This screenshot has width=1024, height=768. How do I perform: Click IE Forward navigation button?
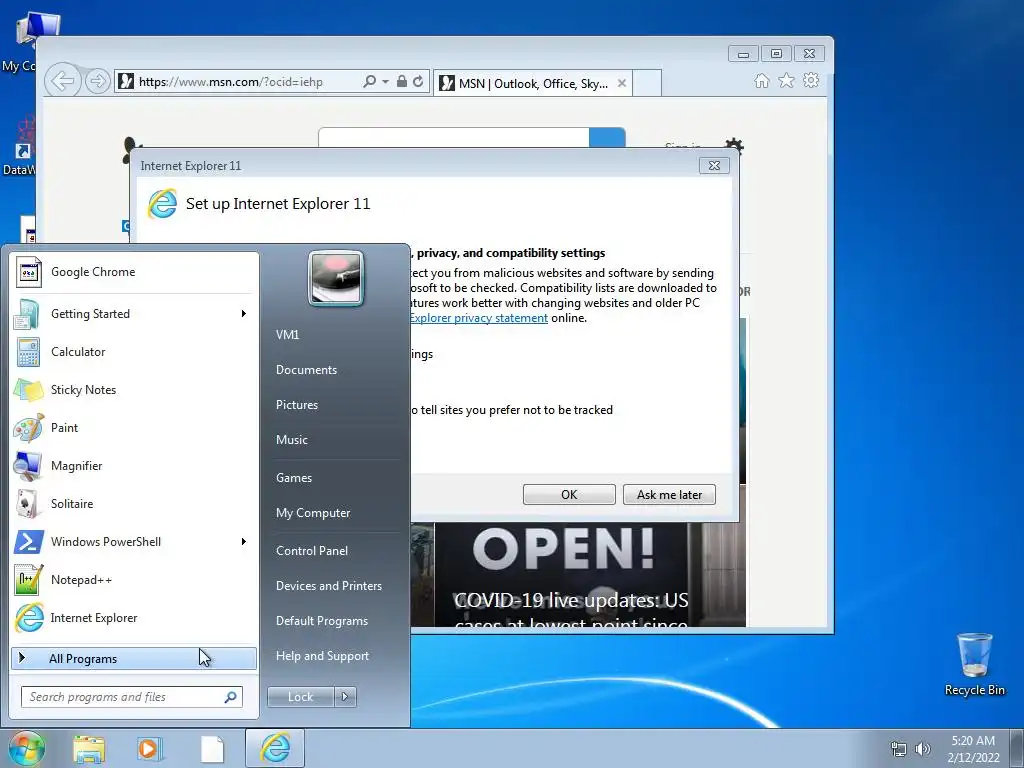(97, 81)
